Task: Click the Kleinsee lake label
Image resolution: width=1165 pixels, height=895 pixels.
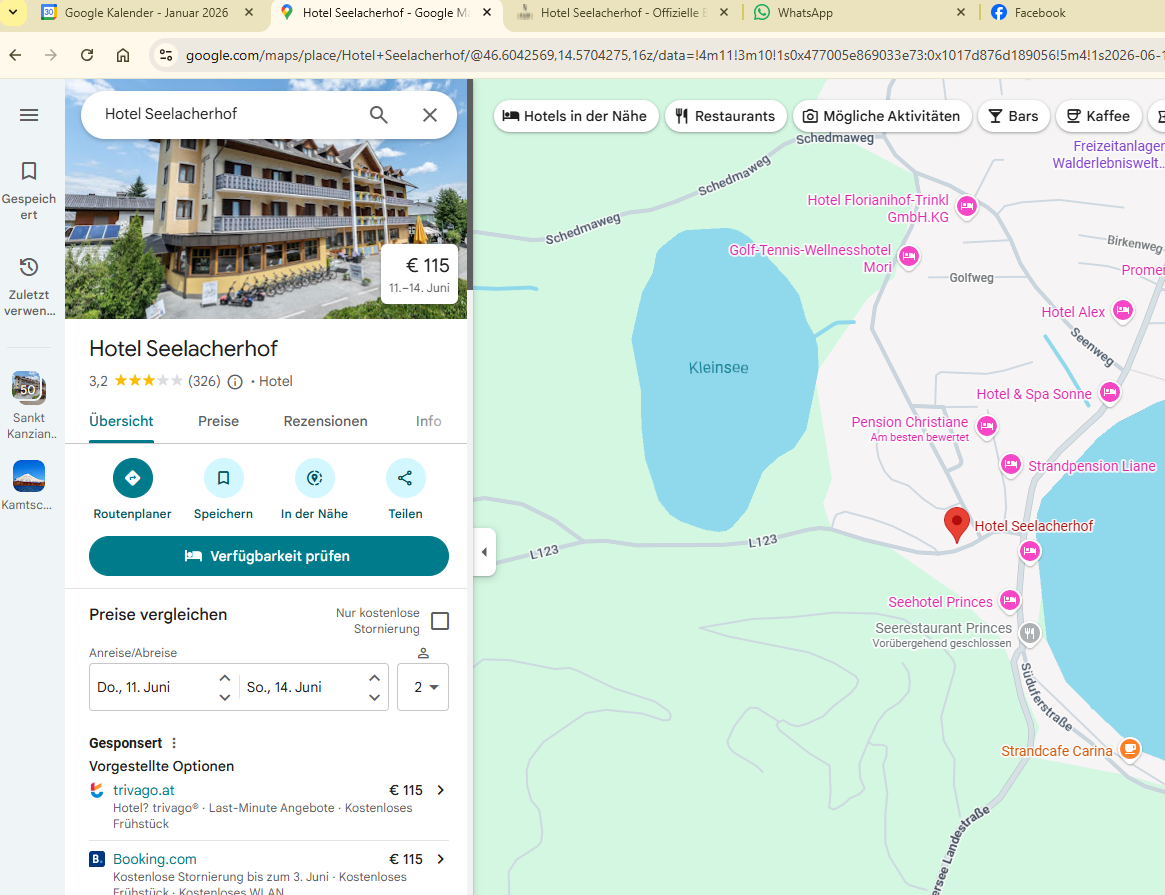Action: click(x=718, y=368)
